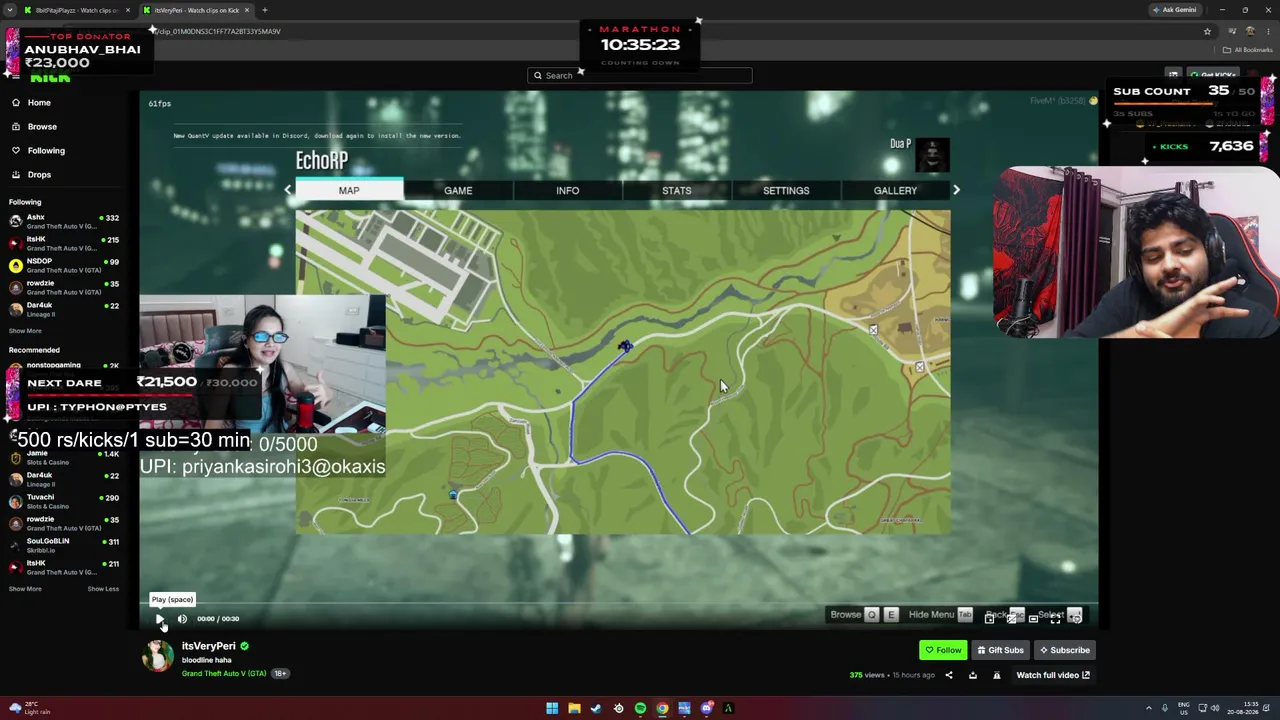Click the video seek progress bar
Screen dimensions: 1280x720
click(x=619, y=604)
